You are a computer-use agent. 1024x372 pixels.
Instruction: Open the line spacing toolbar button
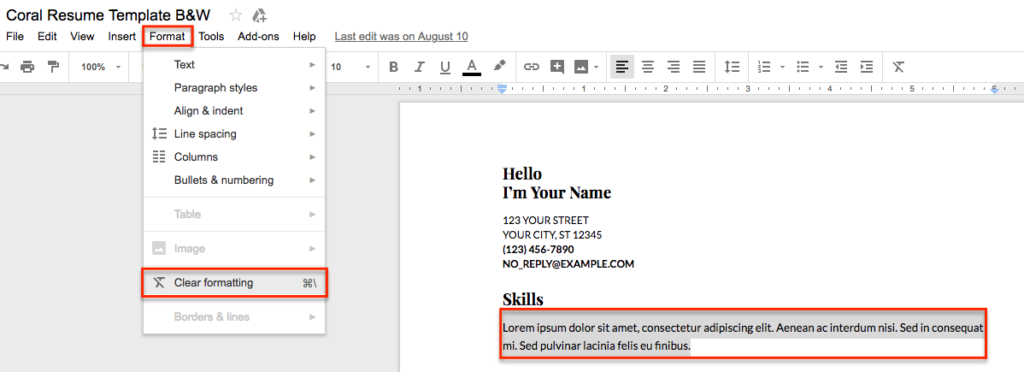(x=731, y=67)
